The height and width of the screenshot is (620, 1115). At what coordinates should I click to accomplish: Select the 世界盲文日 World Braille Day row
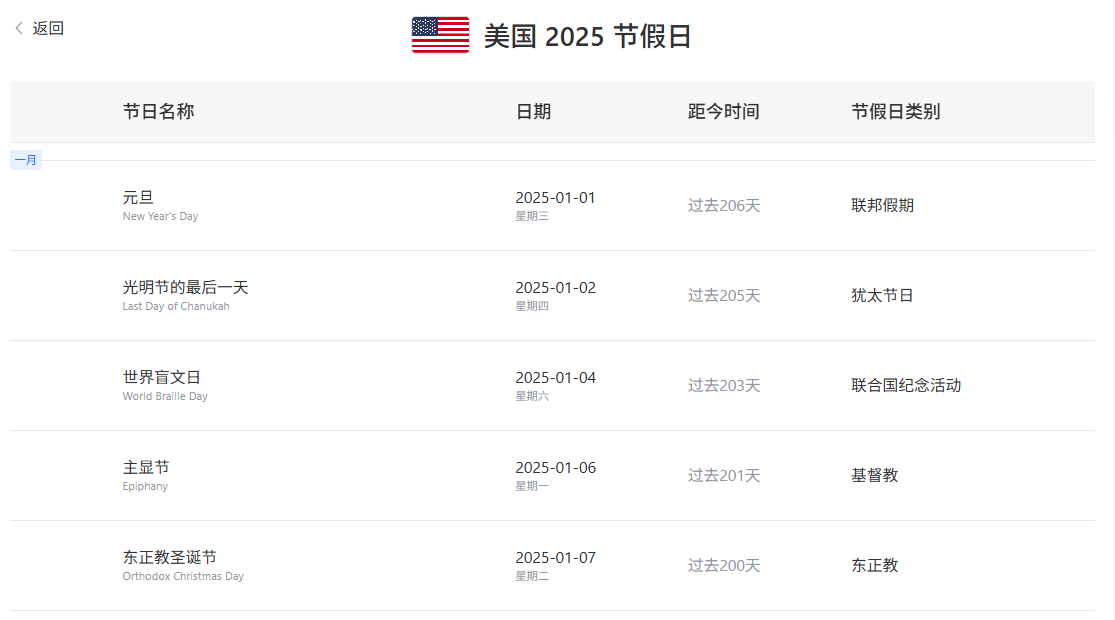coord(552,385)
